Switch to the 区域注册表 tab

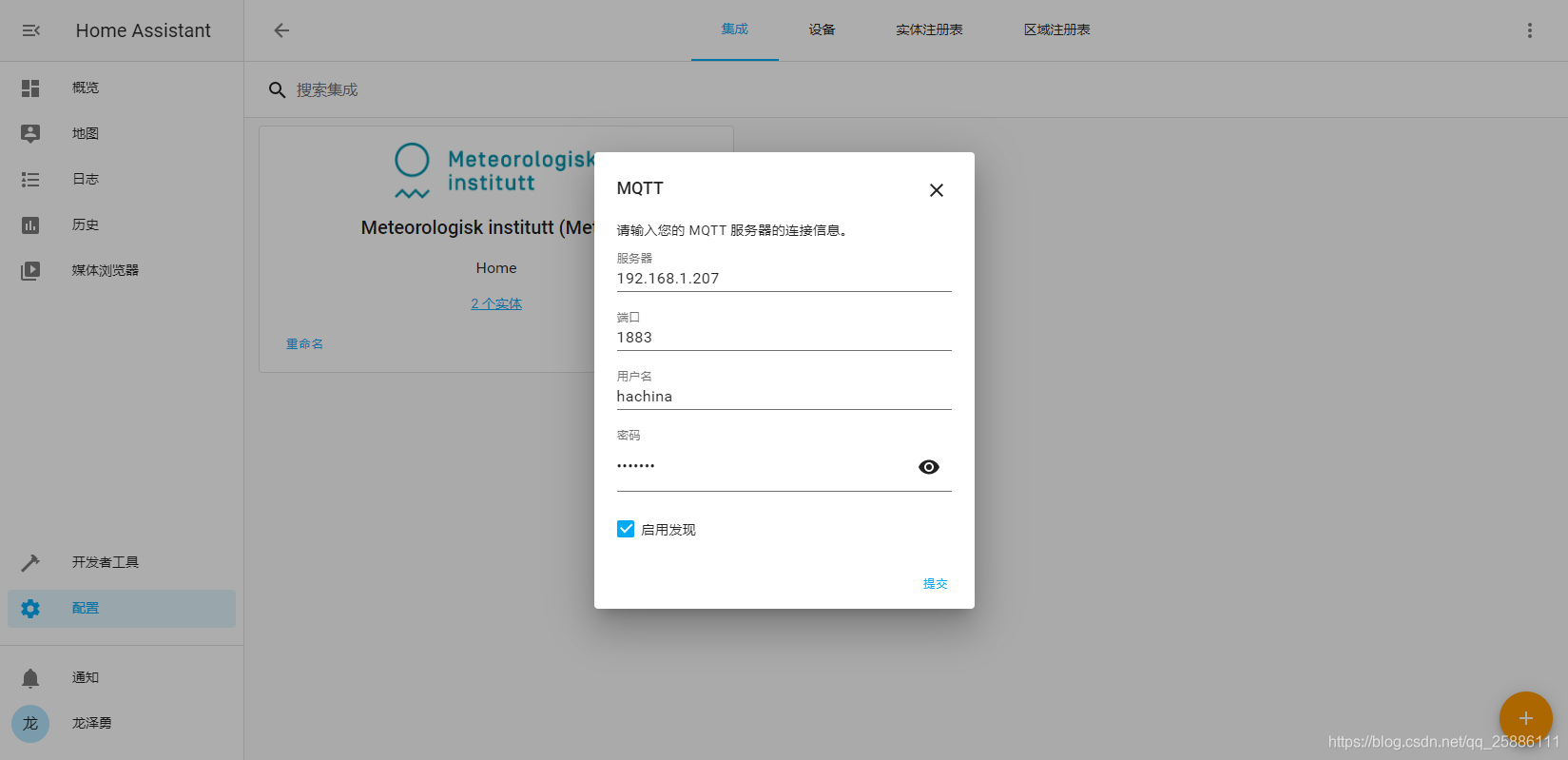(1057, 29)
